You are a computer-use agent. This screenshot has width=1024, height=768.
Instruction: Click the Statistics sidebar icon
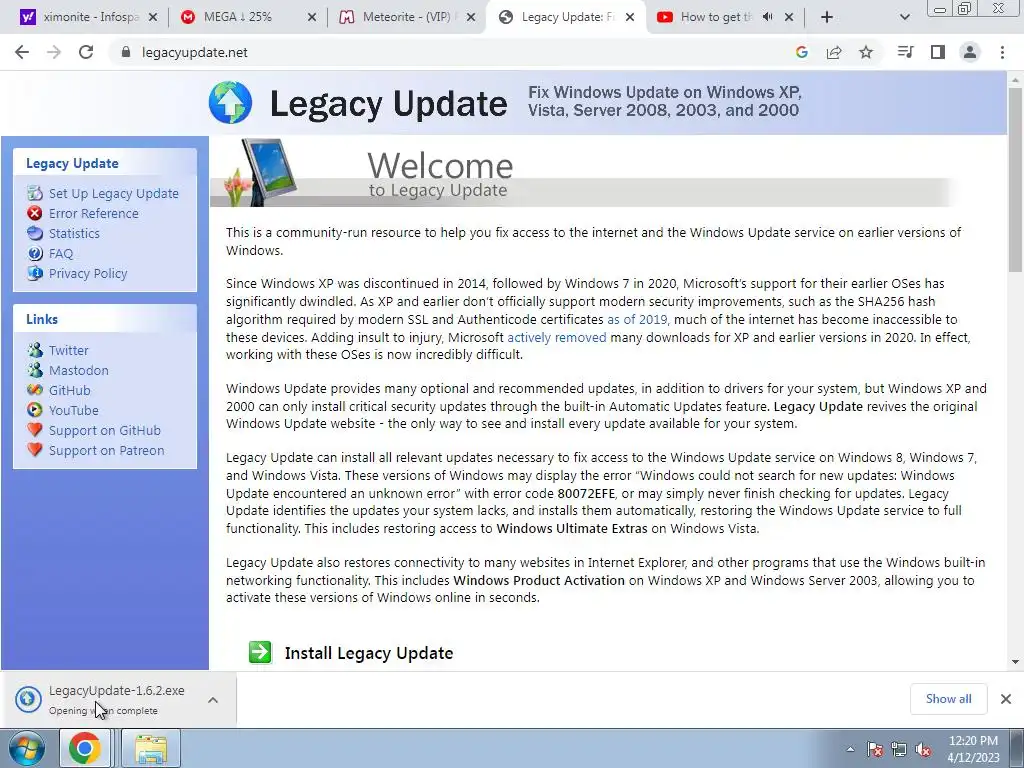35,233
